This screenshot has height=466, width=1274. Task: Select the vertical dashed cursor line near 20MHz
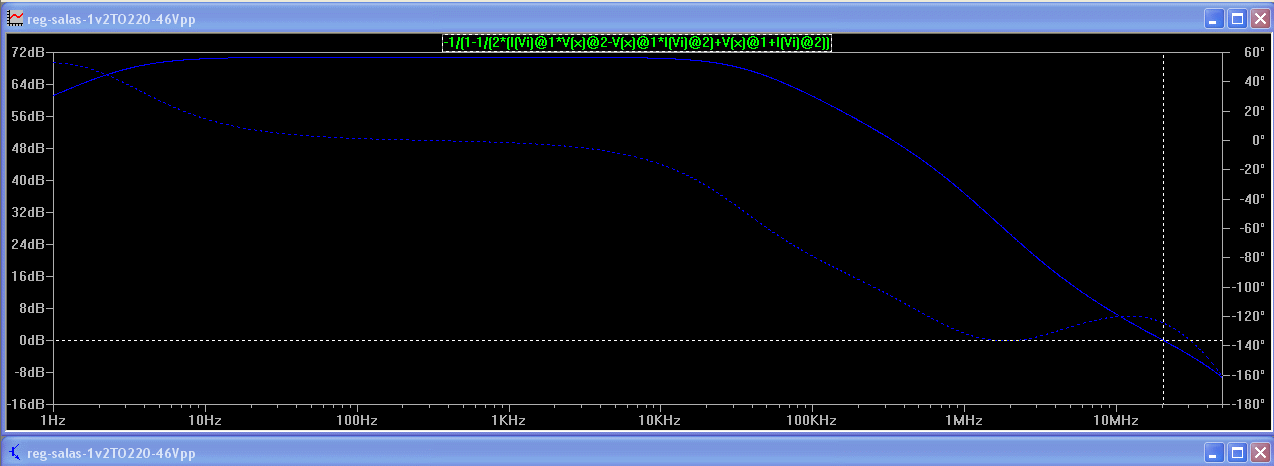point(1163,228)
